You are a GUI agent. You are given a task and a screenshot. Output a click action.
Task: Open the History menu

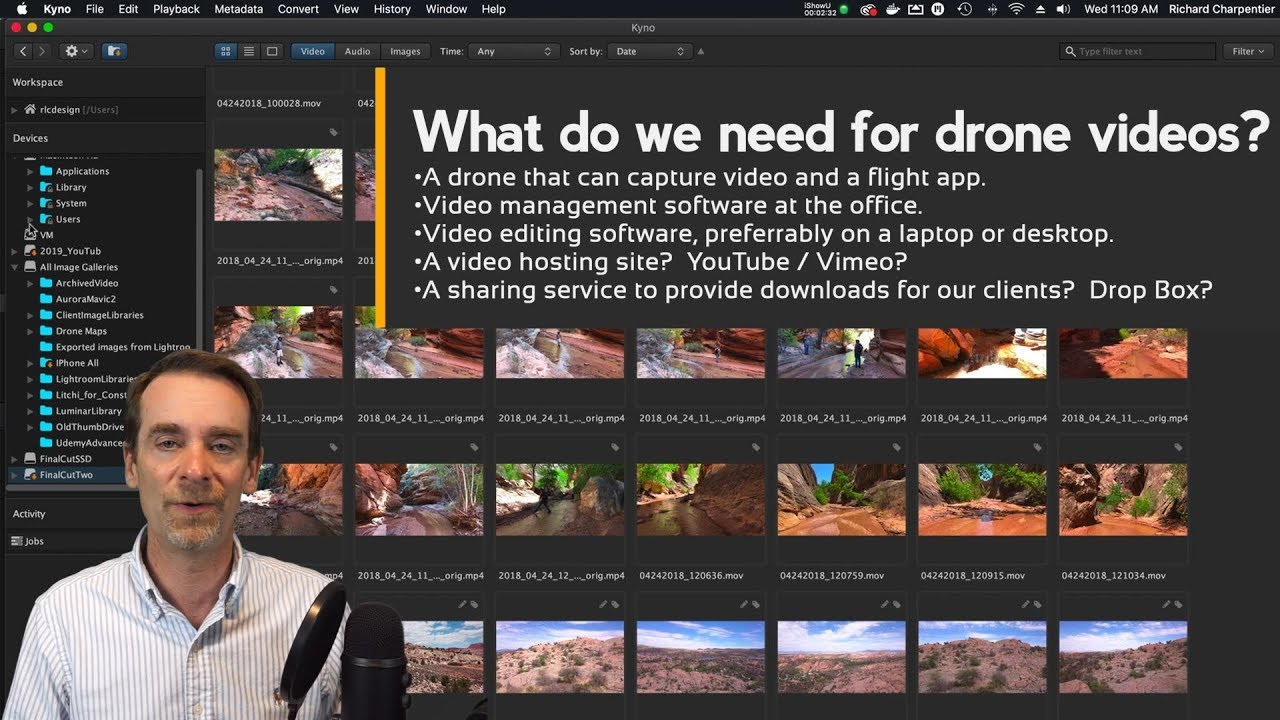[x=392, y=9]
